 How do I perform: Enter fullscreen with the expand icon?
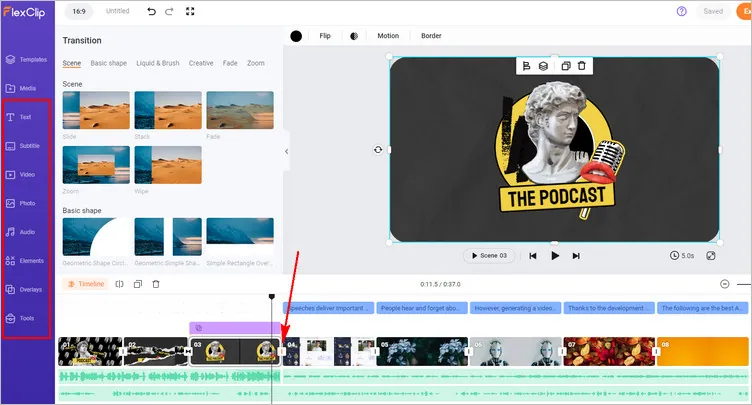190,12
